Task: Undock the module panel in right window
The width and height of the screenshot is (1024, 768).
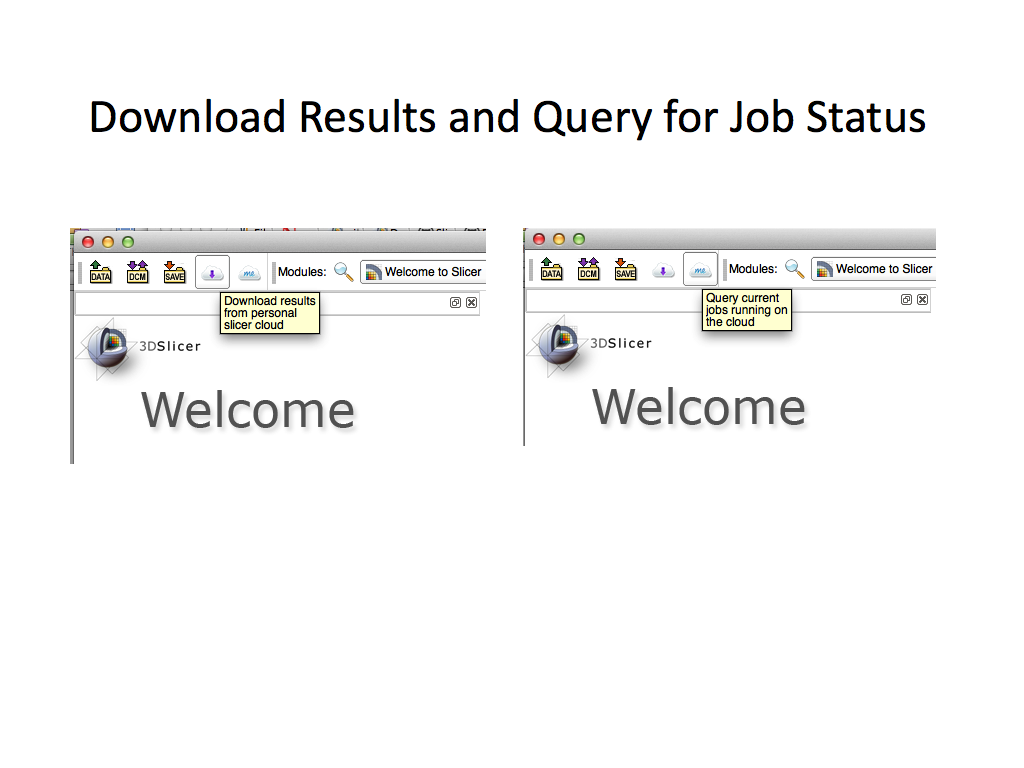Action: 907,299
